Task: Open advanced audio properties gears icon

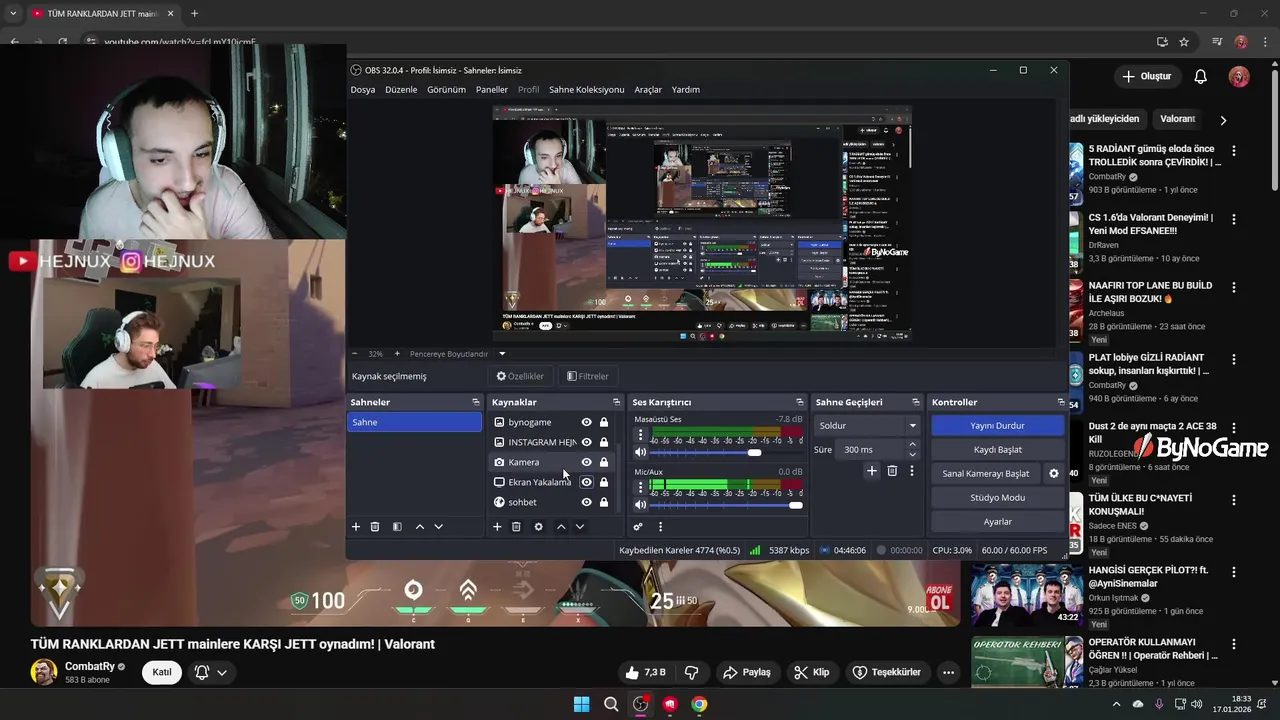Action: (x=637, y=527)
